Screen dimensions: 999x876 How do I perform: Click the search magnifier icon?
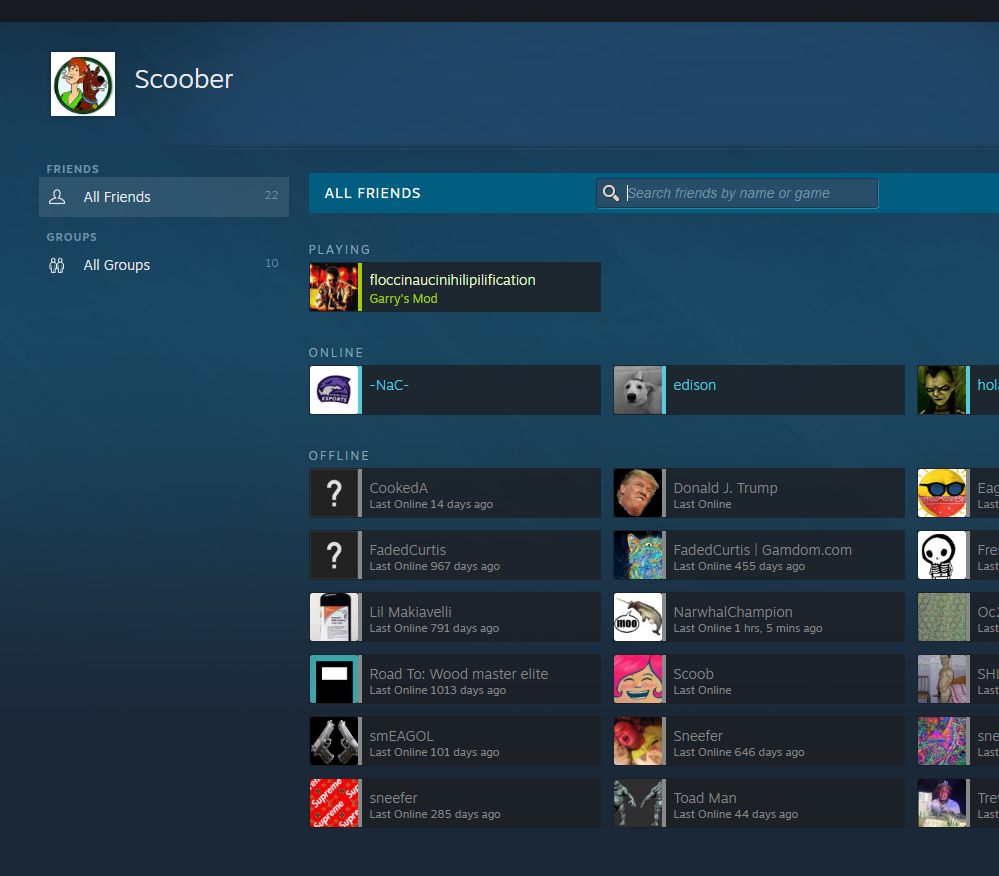(x=610, y=193)
